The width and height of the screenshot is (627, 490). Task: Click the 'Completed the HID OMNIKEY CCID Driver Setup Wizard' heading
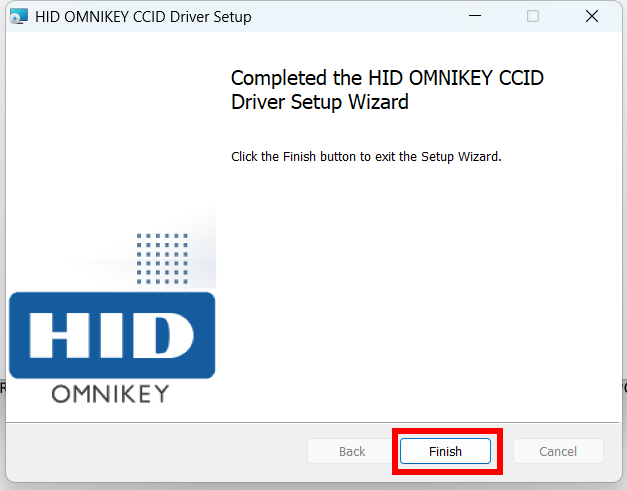tap(387, 90)
